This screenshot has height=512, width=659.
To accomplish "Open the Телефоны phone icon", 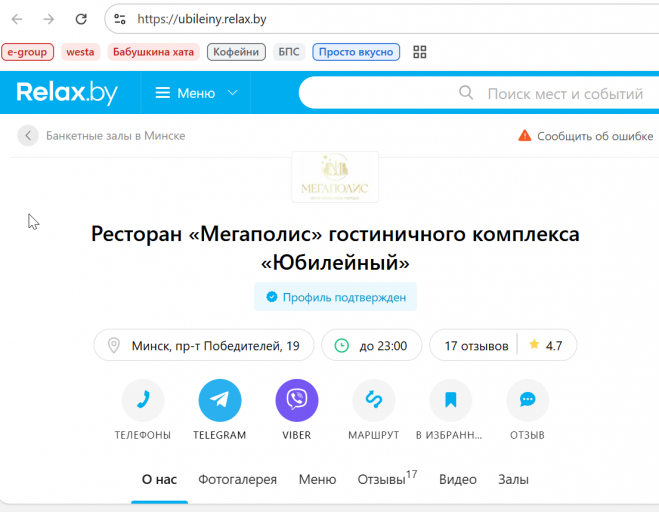I will coord(143,400).
